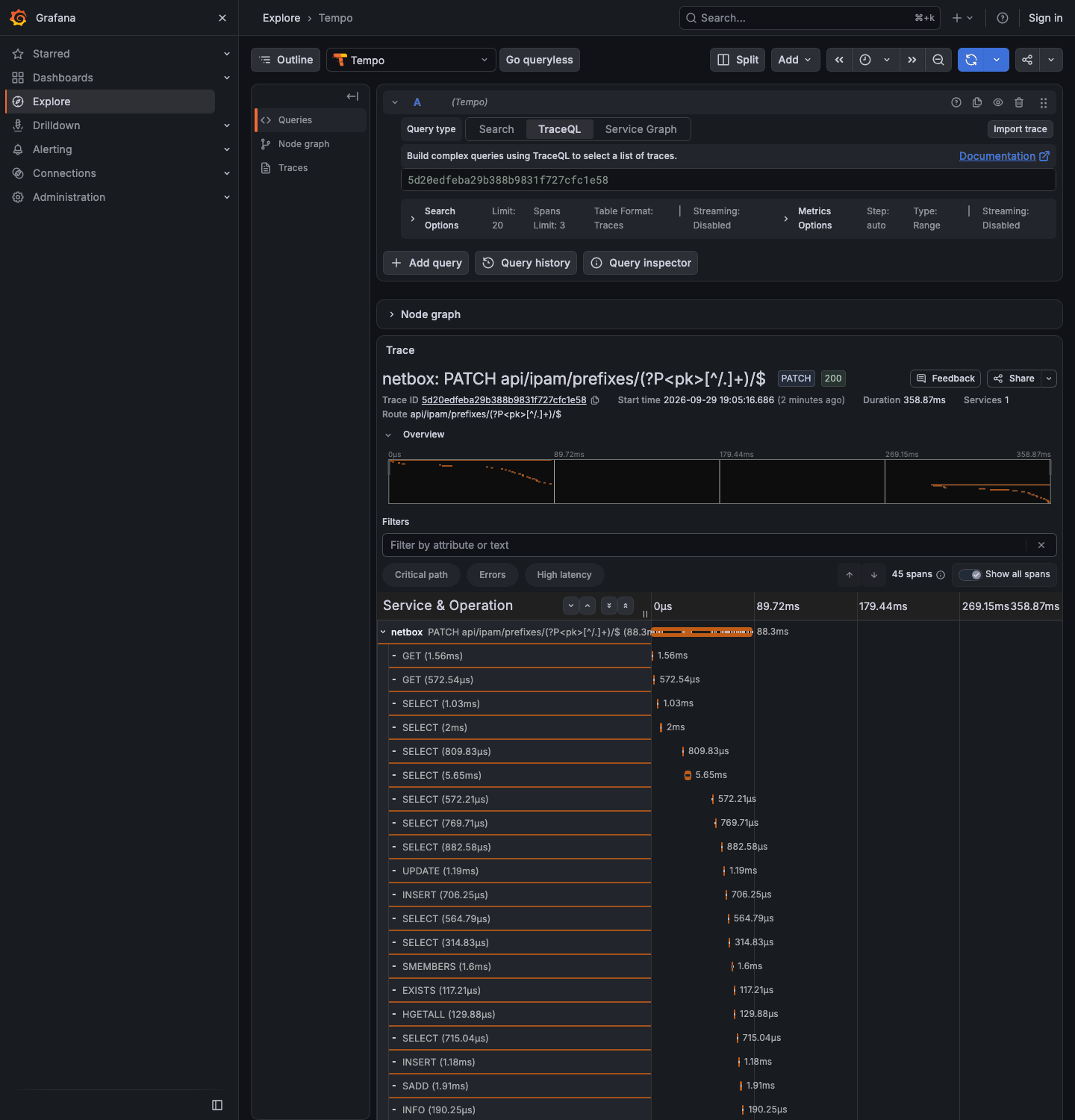1075x1120 pixels.
Task: Click the Grafana logo icon
Action: click(19, 18)
